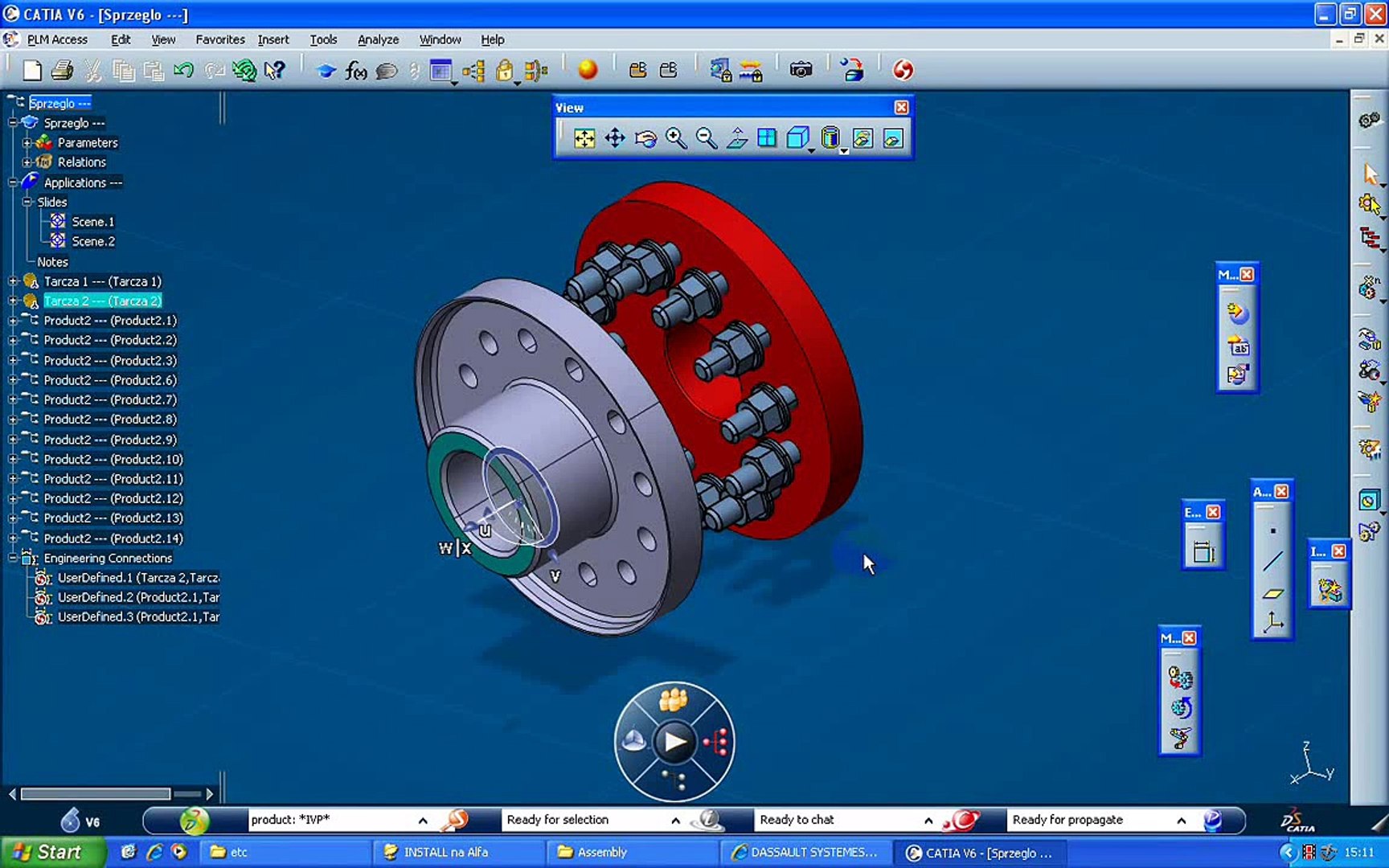Click the Zoom Out magnifier icon
The height and width of the screenshot is (868, 1389).
706,138
